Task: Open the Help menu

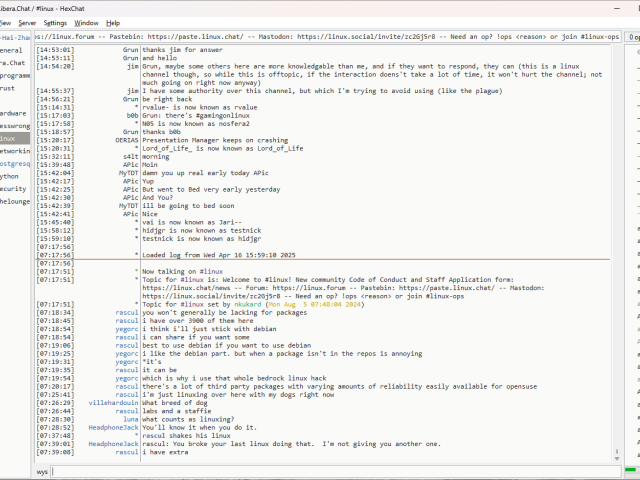Action: tap(113, 22)
